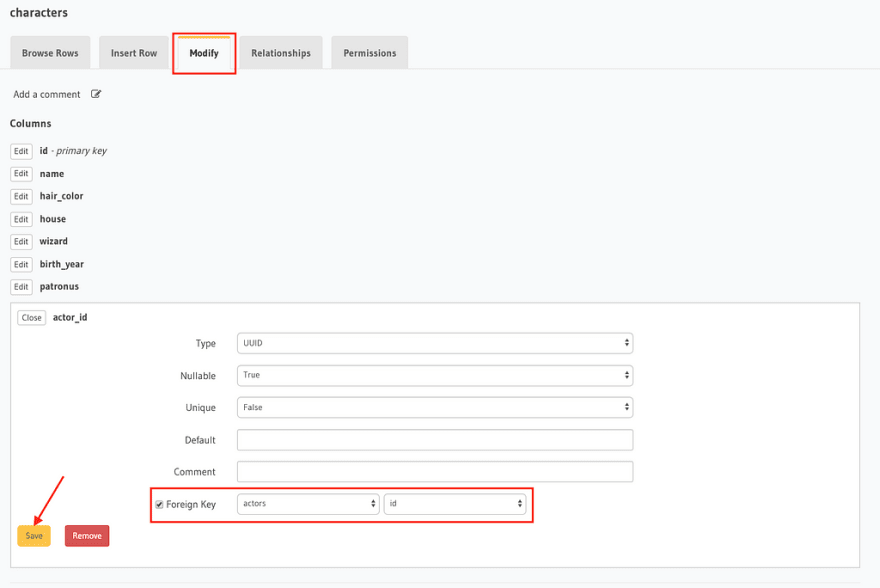Close the actor_id column editor
Viewport: 880px width, 588px height.
click(x=31, y=318)
